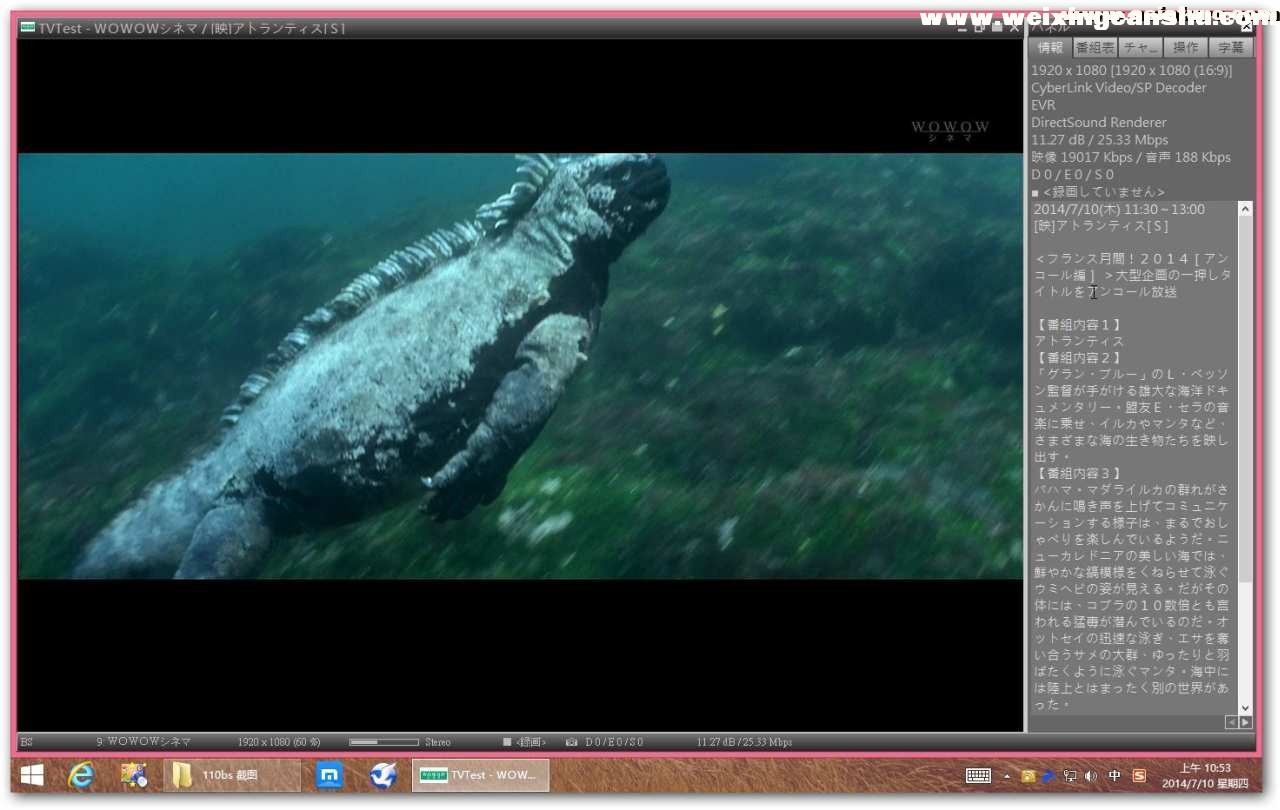Select the 字幕 tab
1280x810 pixels.
(1231, 47)
